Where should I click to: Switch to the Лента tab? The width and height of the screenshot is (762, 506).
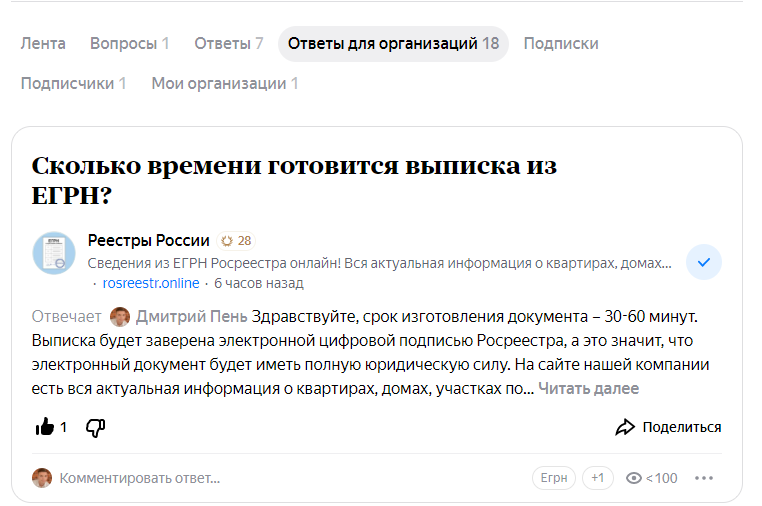(x=43, y=43)
